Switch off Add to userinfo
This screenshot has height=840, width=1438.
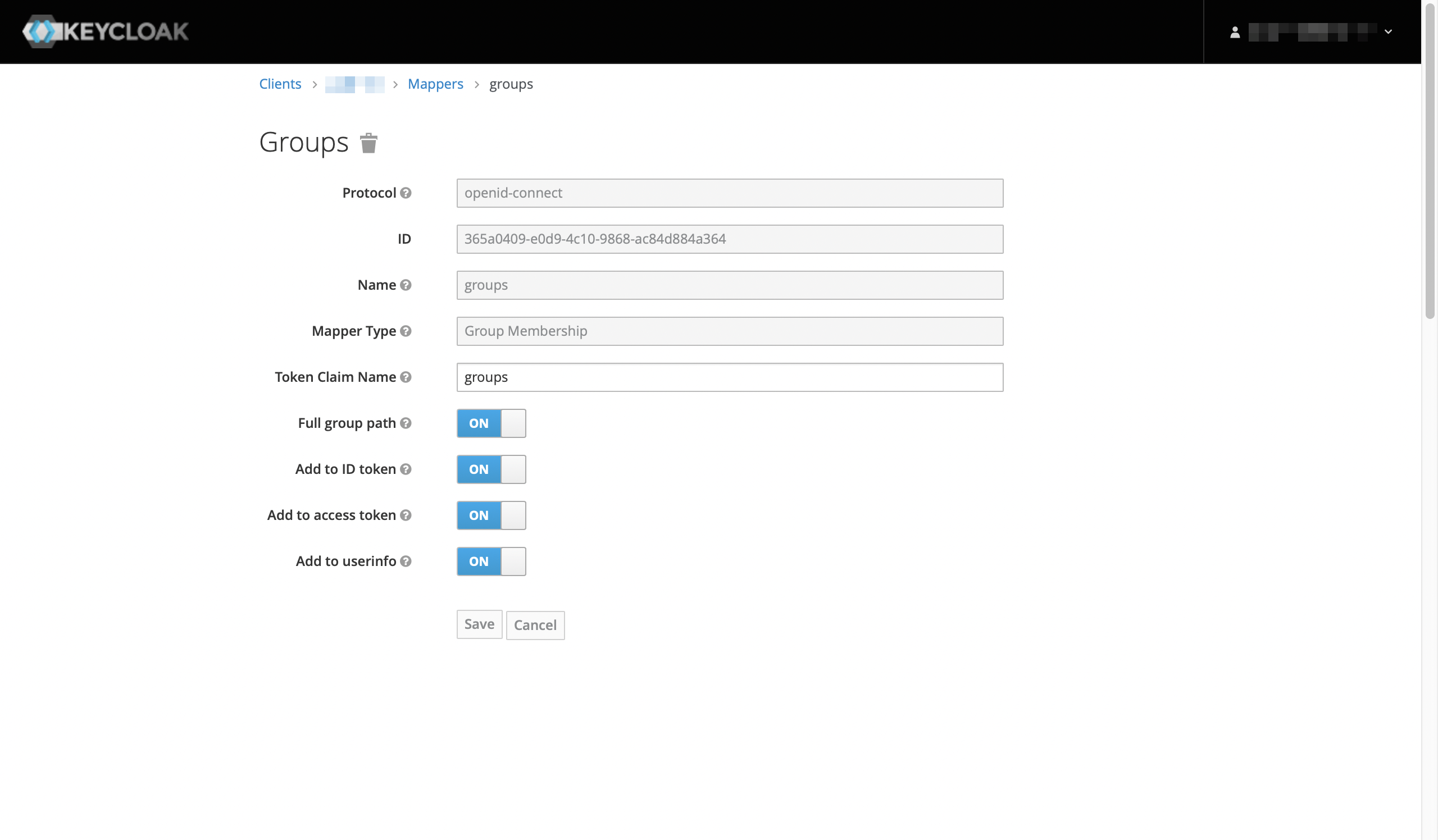(x=491, y=561)
